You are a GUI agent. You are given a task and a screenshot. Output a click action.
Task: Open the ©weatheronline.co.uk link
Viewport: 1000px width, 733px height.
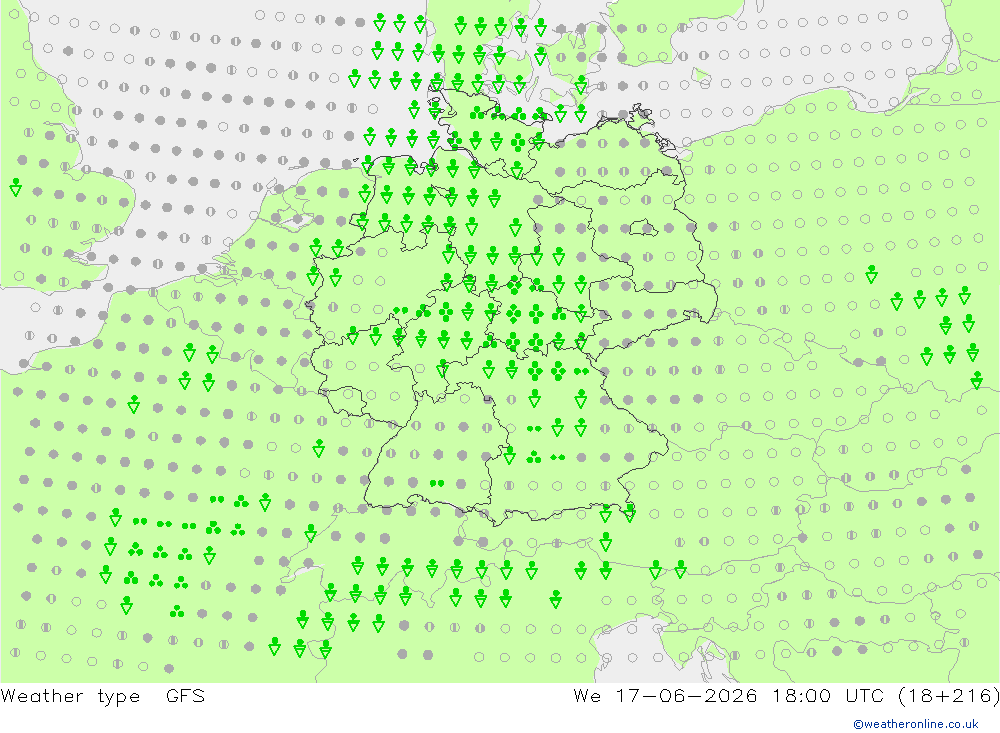tap(916, 724)
